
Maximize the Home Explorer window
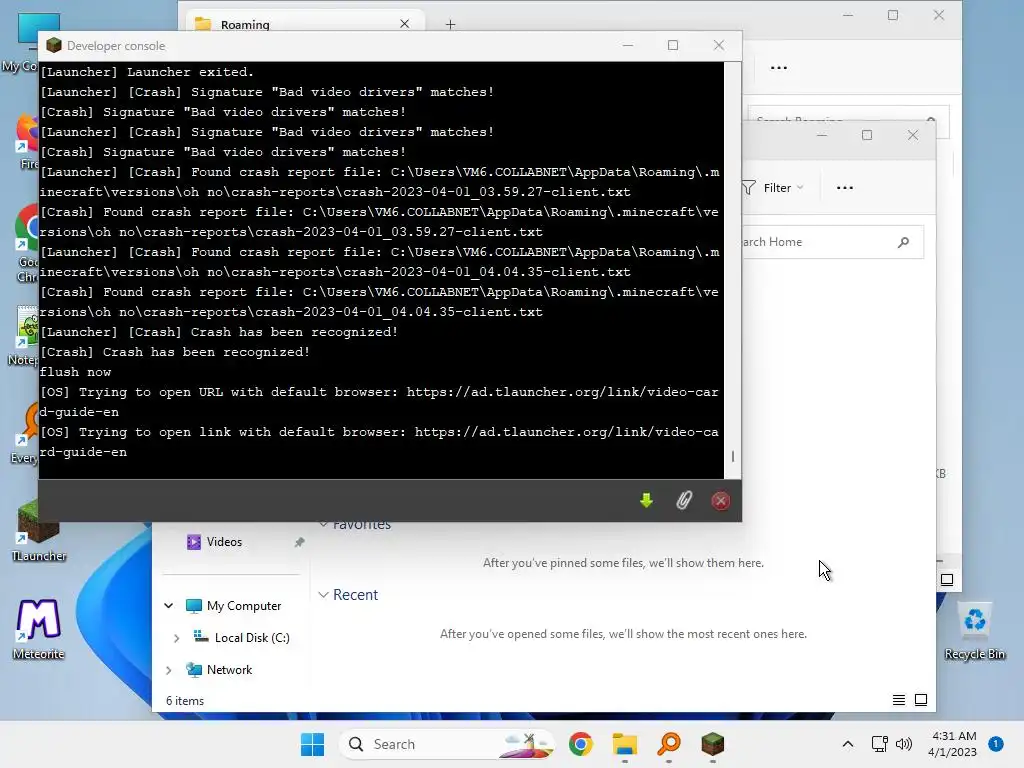click(867, 135)
